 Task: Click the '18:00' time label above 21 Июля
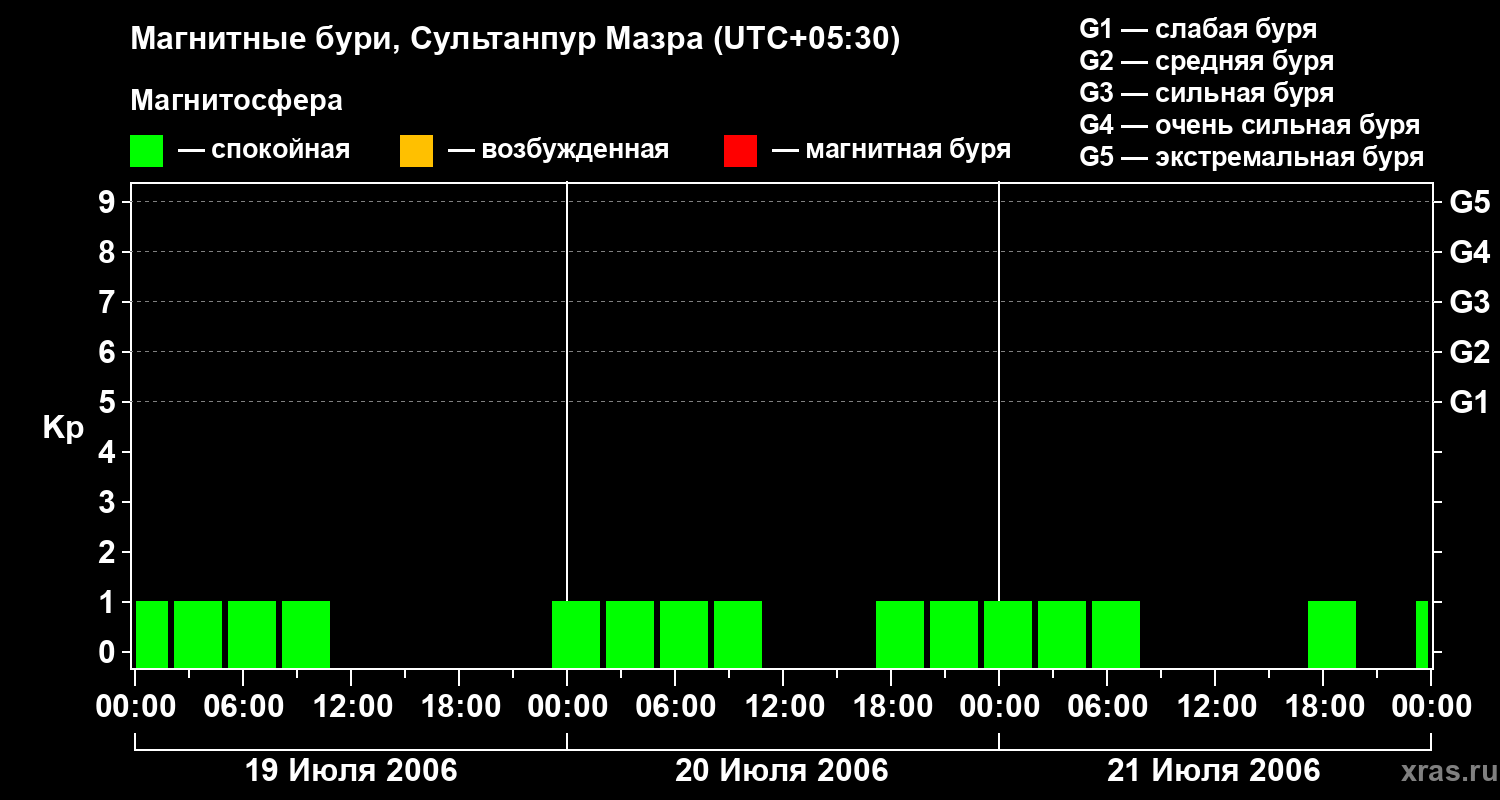point(1324,707)
